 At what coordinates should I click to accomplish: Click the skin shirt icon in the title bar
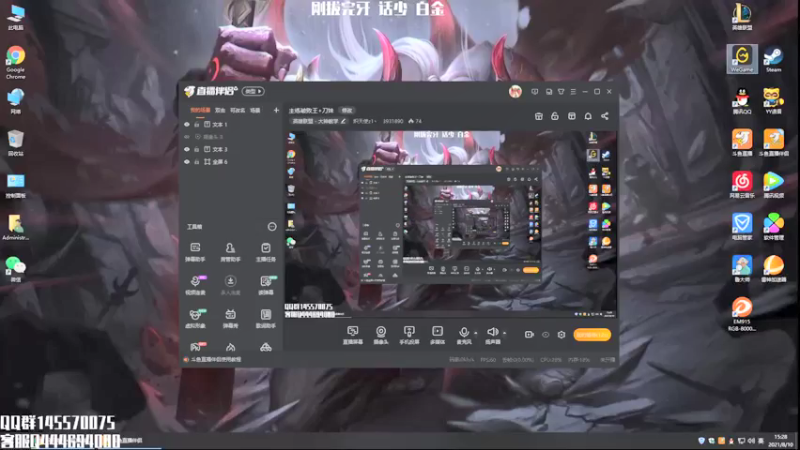tap(561, 92)
